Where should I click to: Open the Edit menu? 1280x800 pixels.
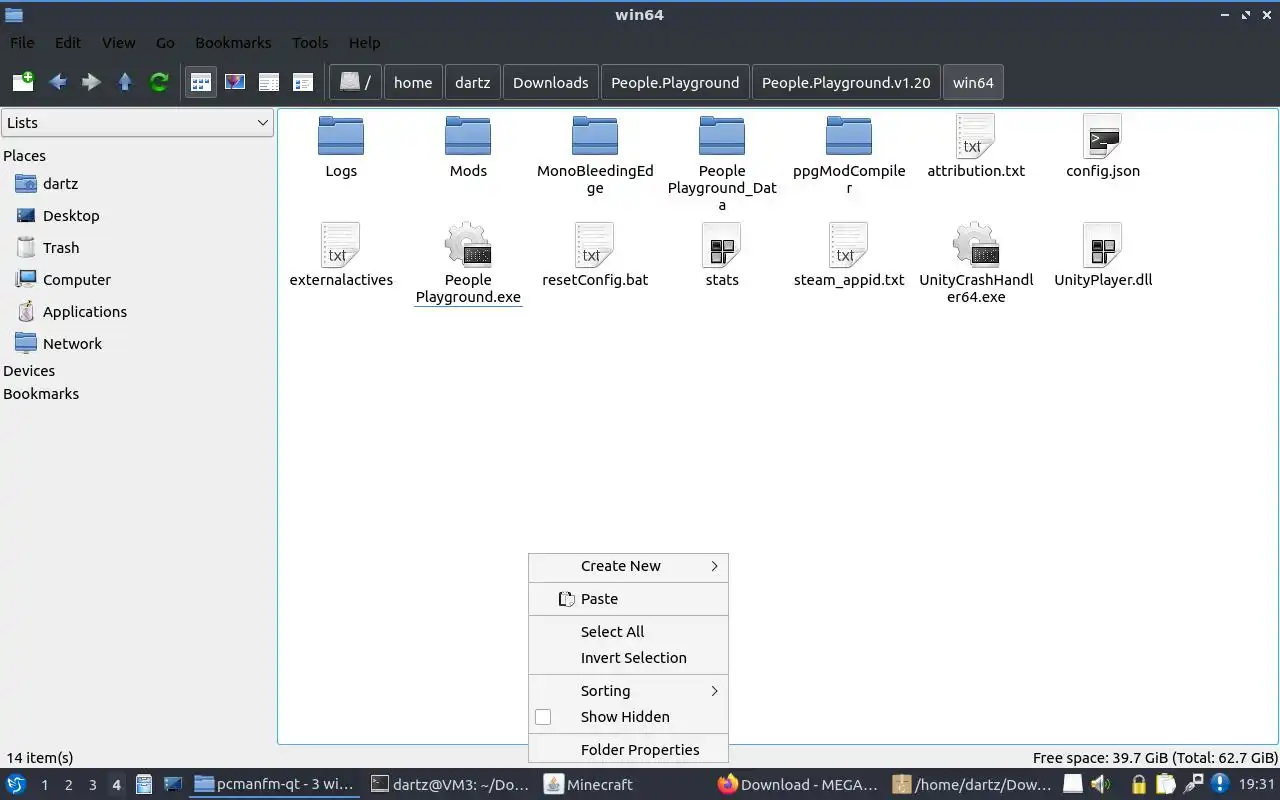coord(68,43)
